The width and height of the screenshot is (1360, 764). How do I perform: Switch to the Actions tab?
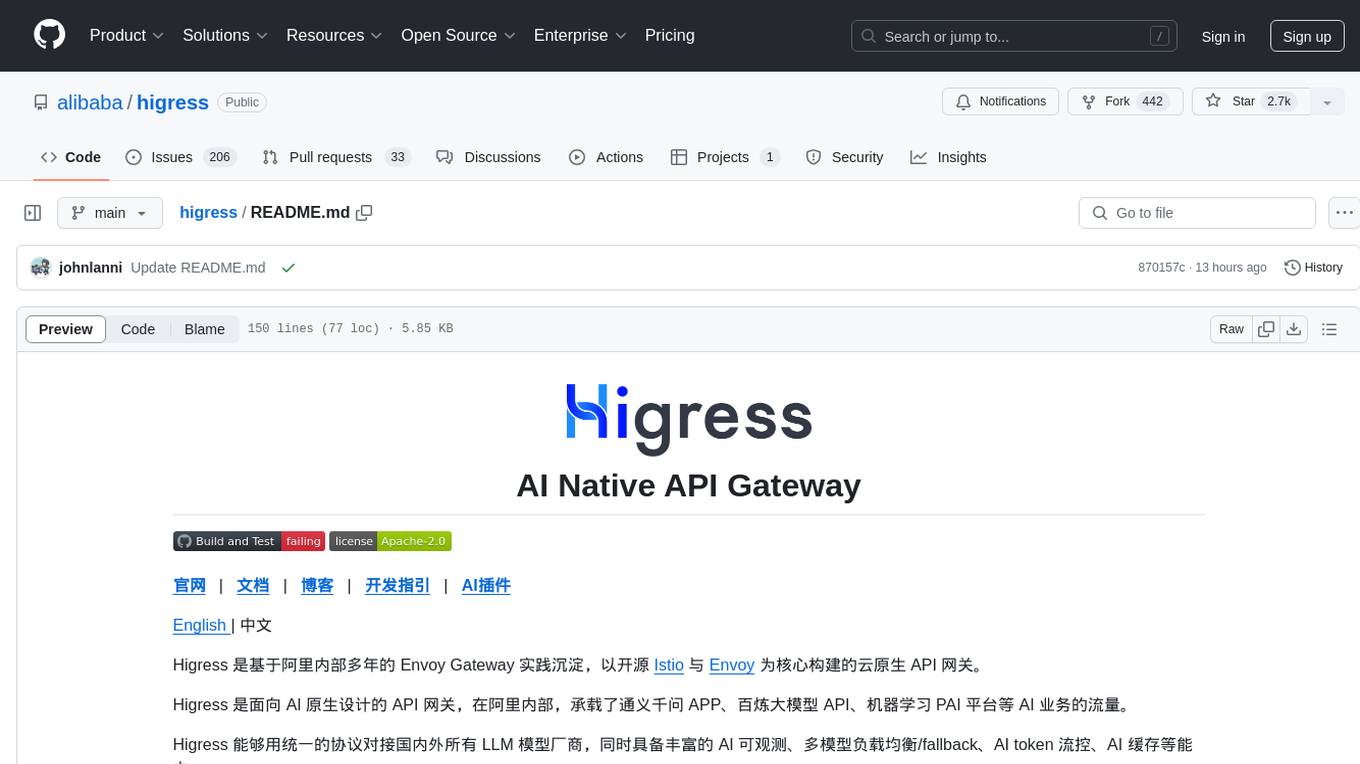point(606,157)
